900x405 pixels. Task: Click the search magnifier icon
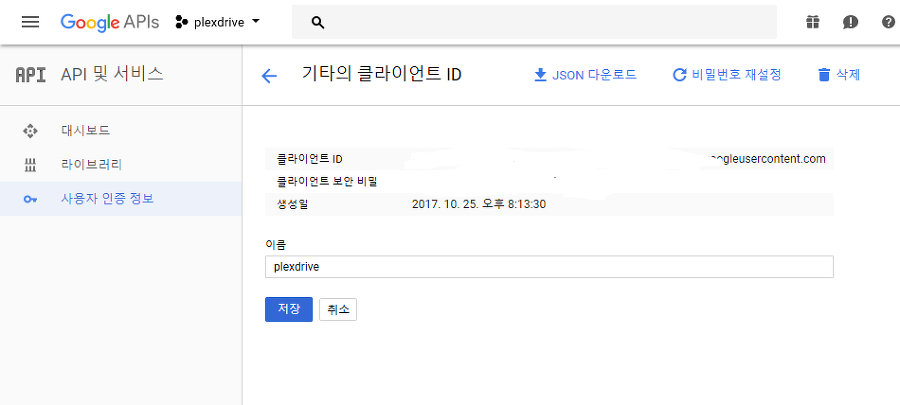click(318, 22)
